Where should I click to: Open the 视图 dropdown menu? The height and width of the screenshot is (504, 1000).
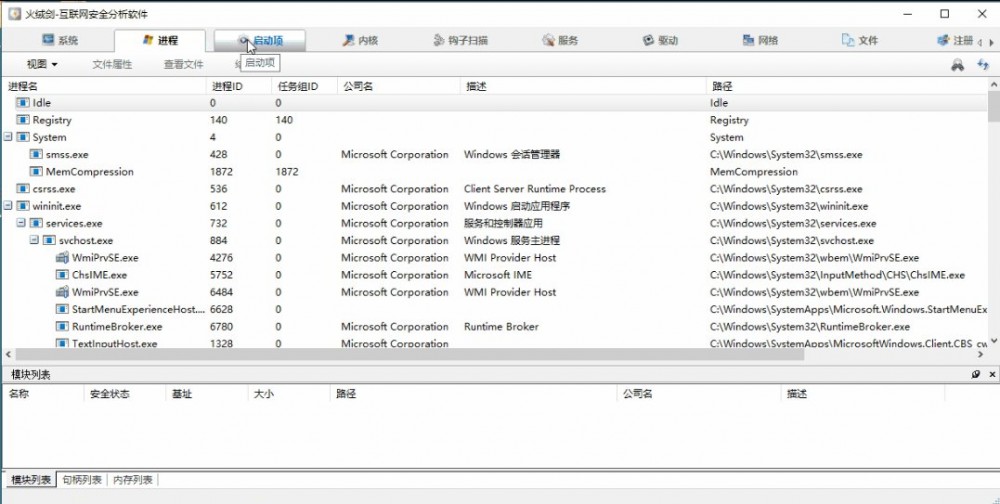(42, 64)
